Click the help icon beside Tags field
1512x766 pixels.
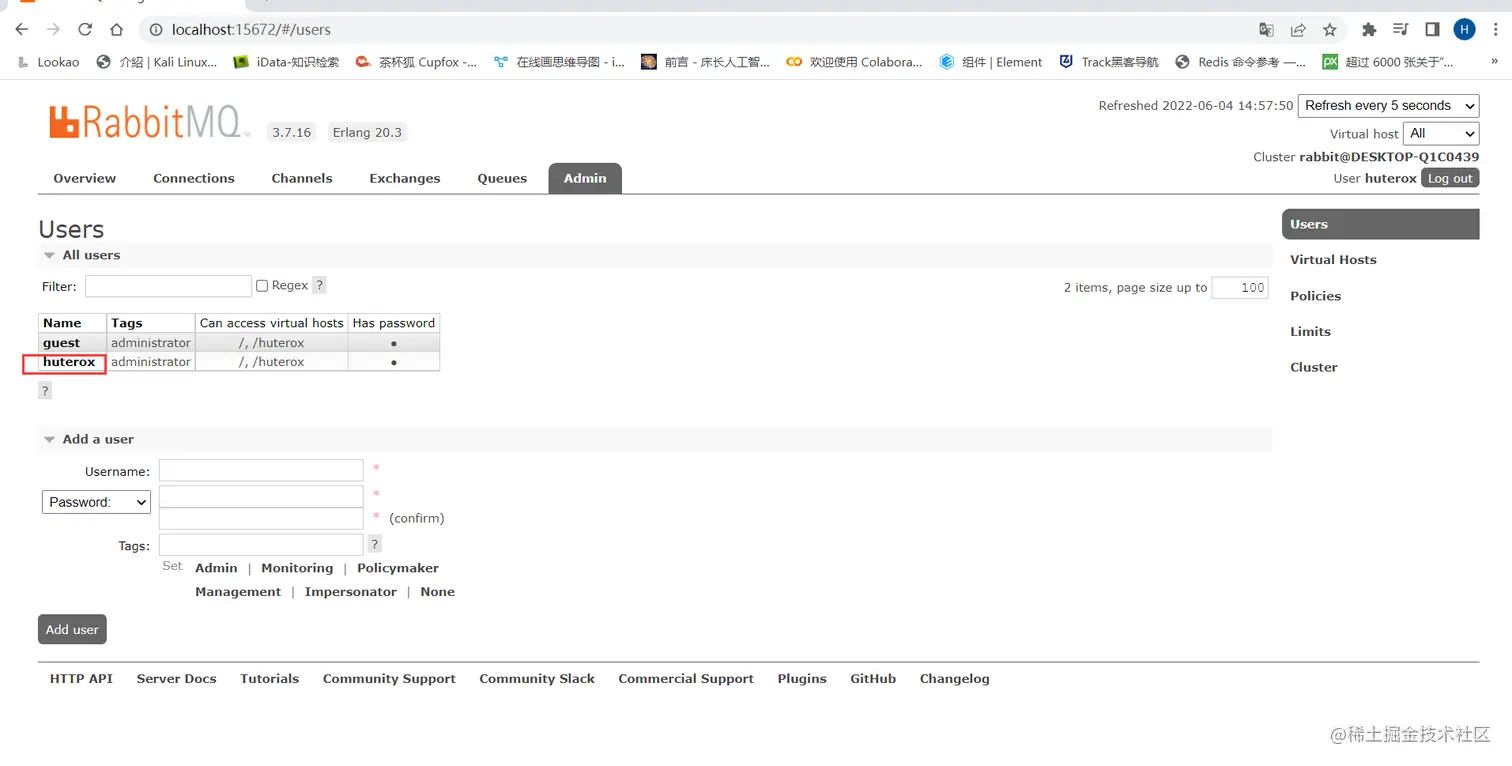pos(375,544)
